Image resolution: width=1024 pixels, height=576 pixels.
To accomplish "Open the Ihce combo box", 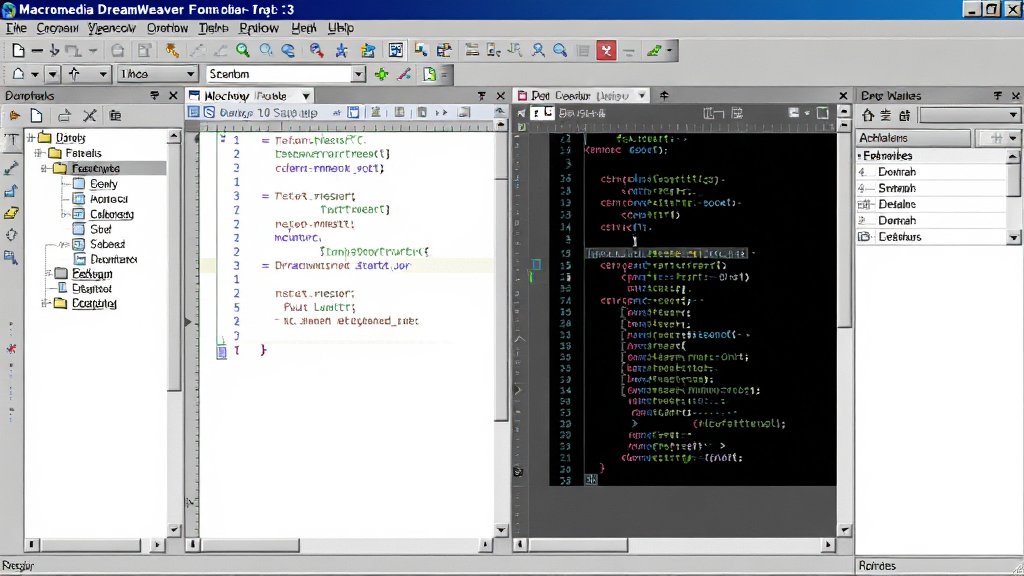I will point(157,74).
